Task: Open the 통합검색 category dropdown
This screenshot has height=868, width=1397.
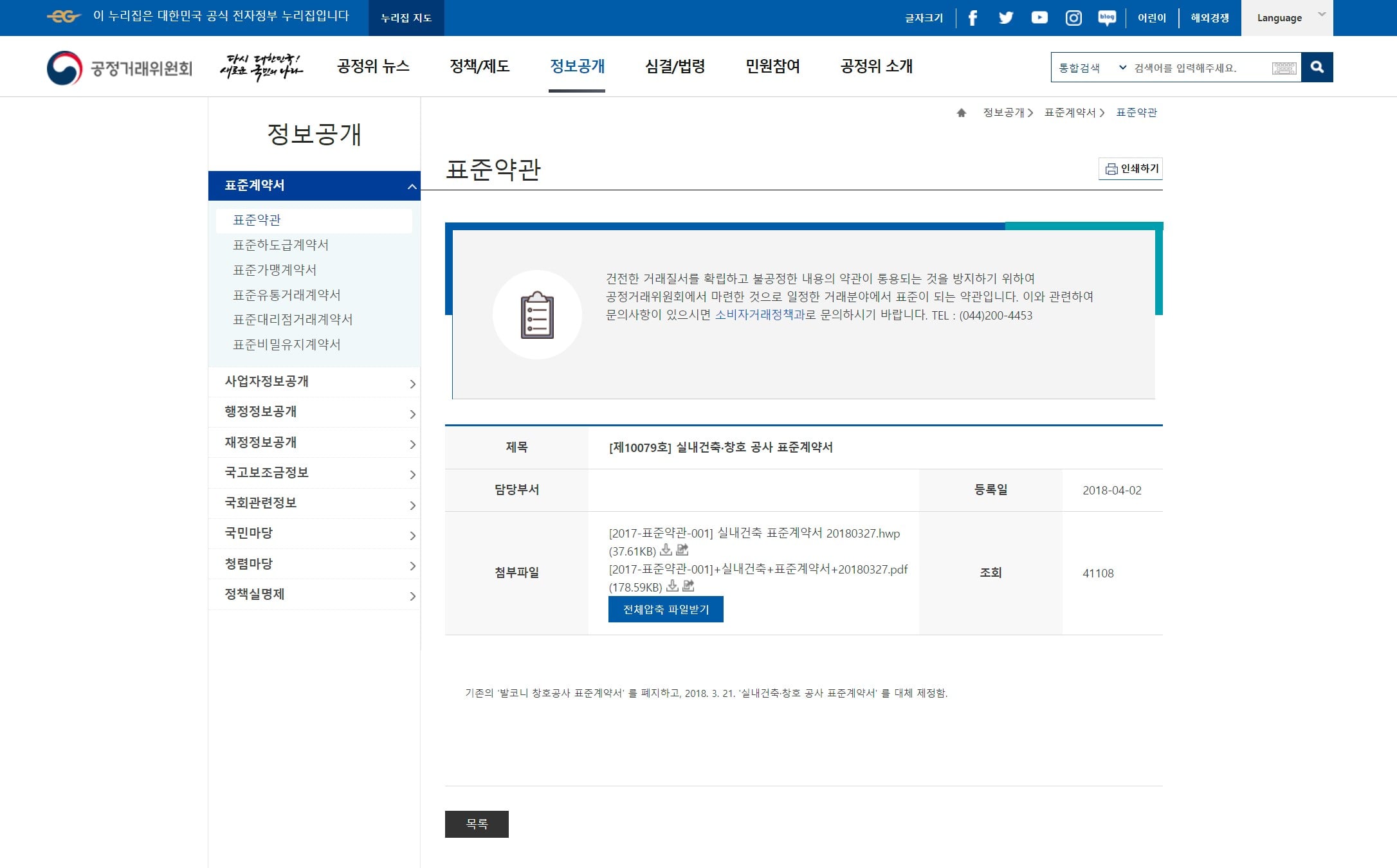Action: [1092, 68]
